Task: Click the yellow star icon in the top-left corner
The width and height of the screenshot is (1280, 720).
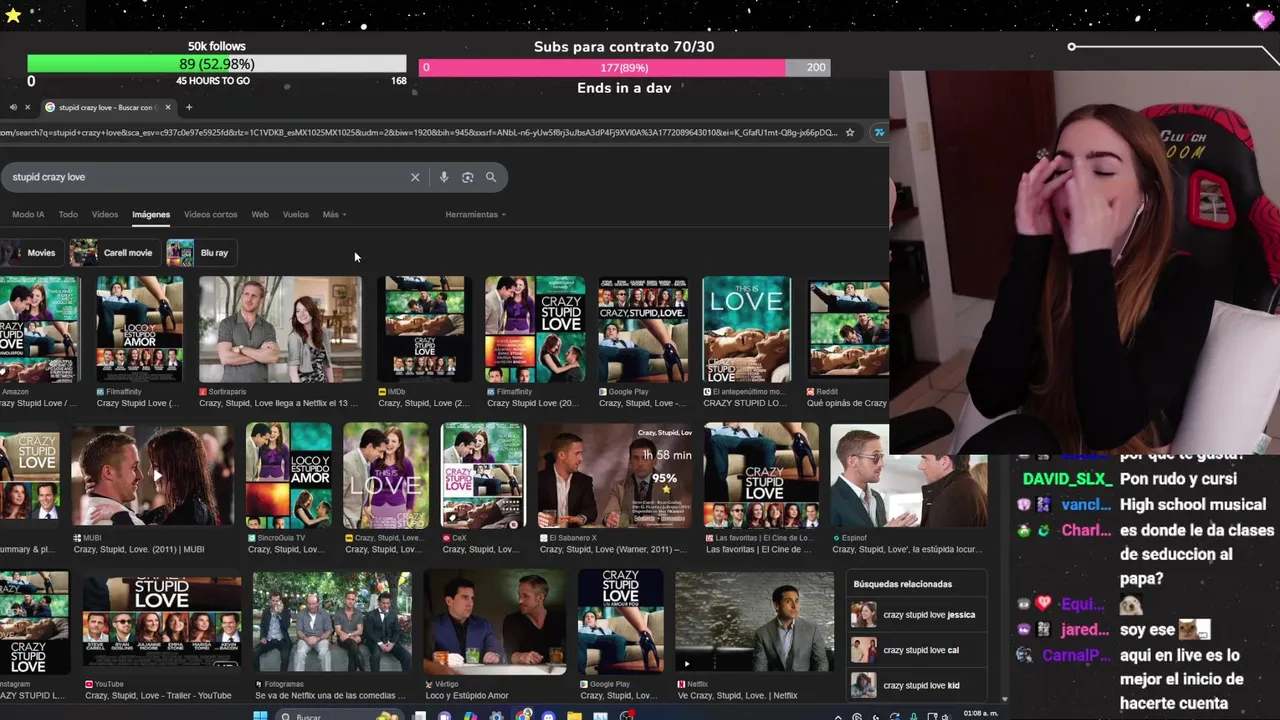Action: point(13,15)
